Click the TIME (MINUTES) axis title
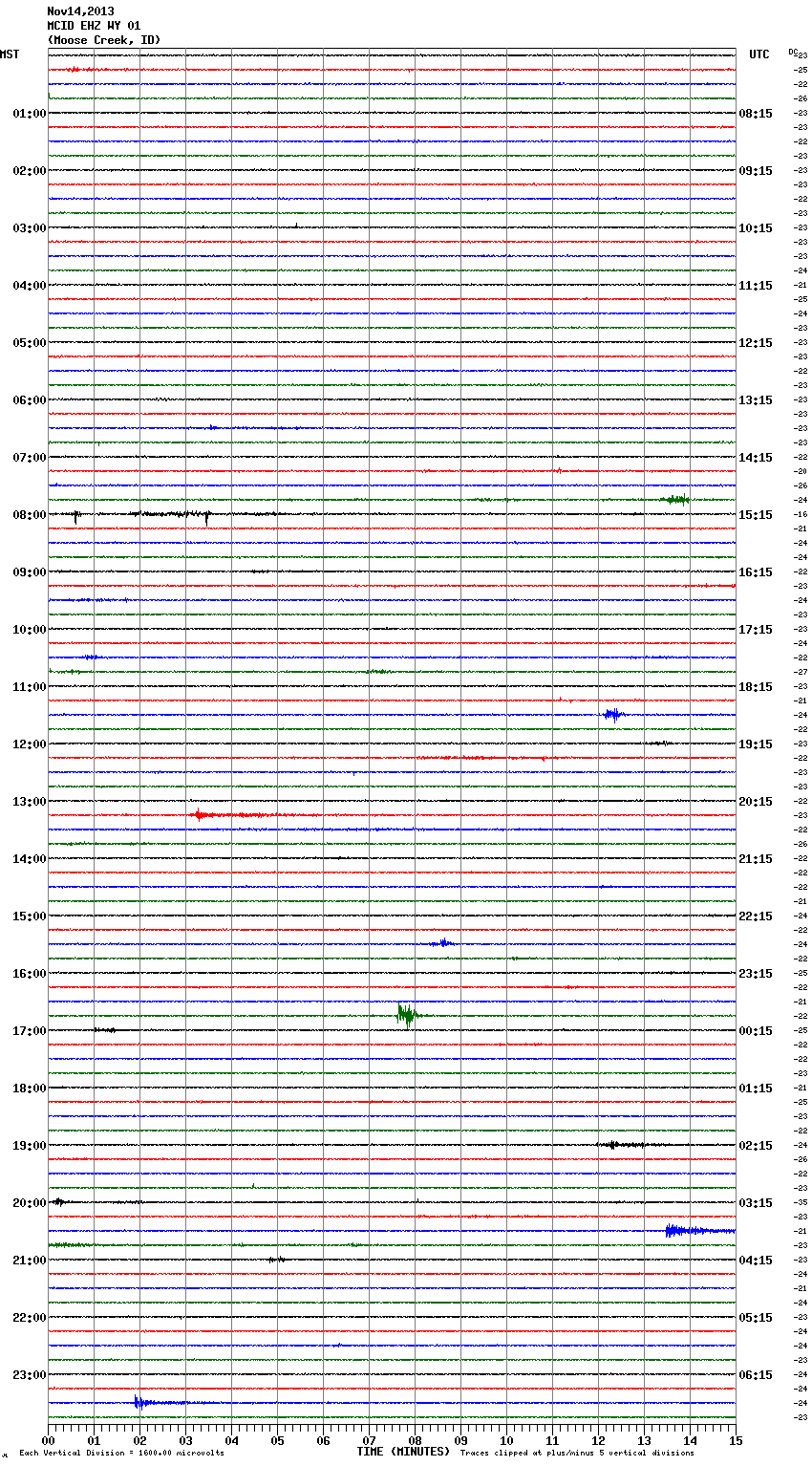The height and width of the screenshot is (1466, 812). 403,1452
